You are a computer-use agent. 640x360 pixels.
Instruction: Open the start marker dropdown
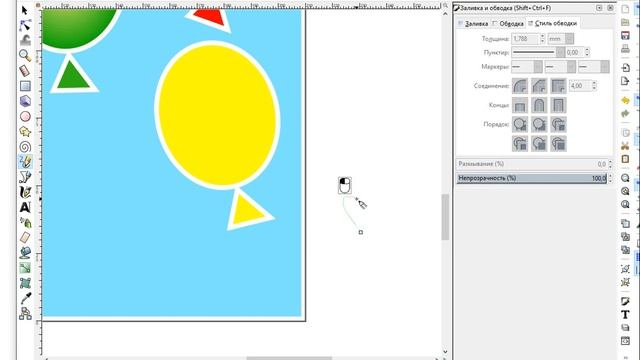click(x=527, y=67)
